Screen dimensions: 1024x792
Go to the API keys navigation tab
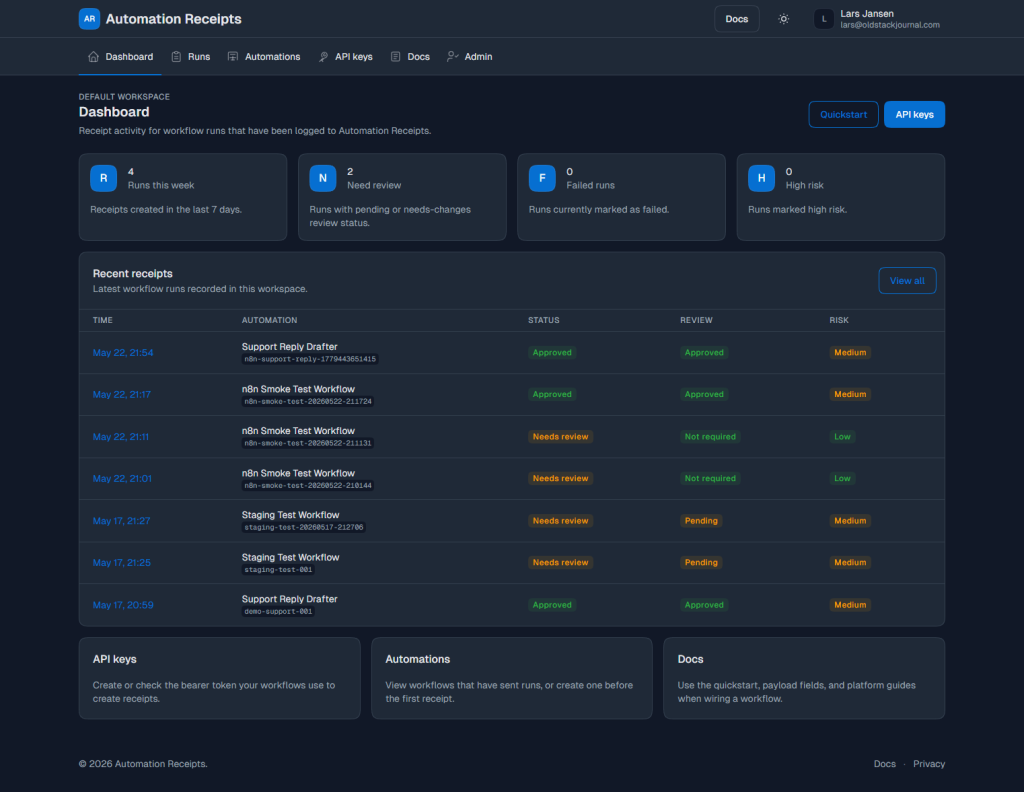[345, 57]
